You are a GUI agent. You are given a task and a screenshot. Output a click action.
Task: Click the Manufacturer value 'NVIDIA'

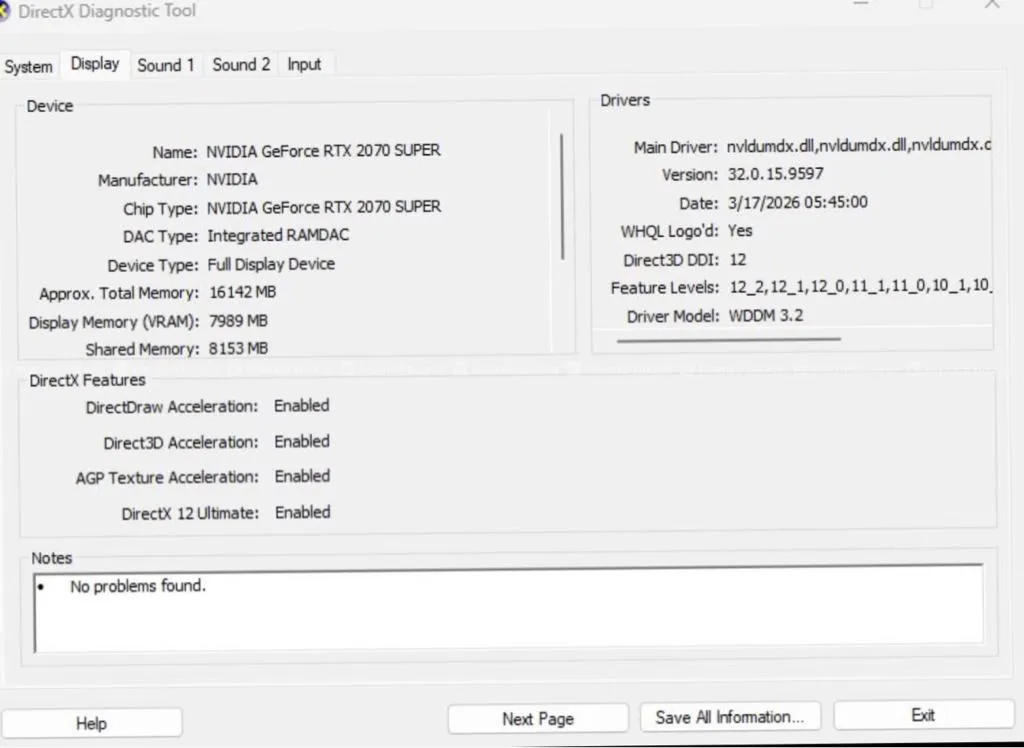click(x=232, y=179)
